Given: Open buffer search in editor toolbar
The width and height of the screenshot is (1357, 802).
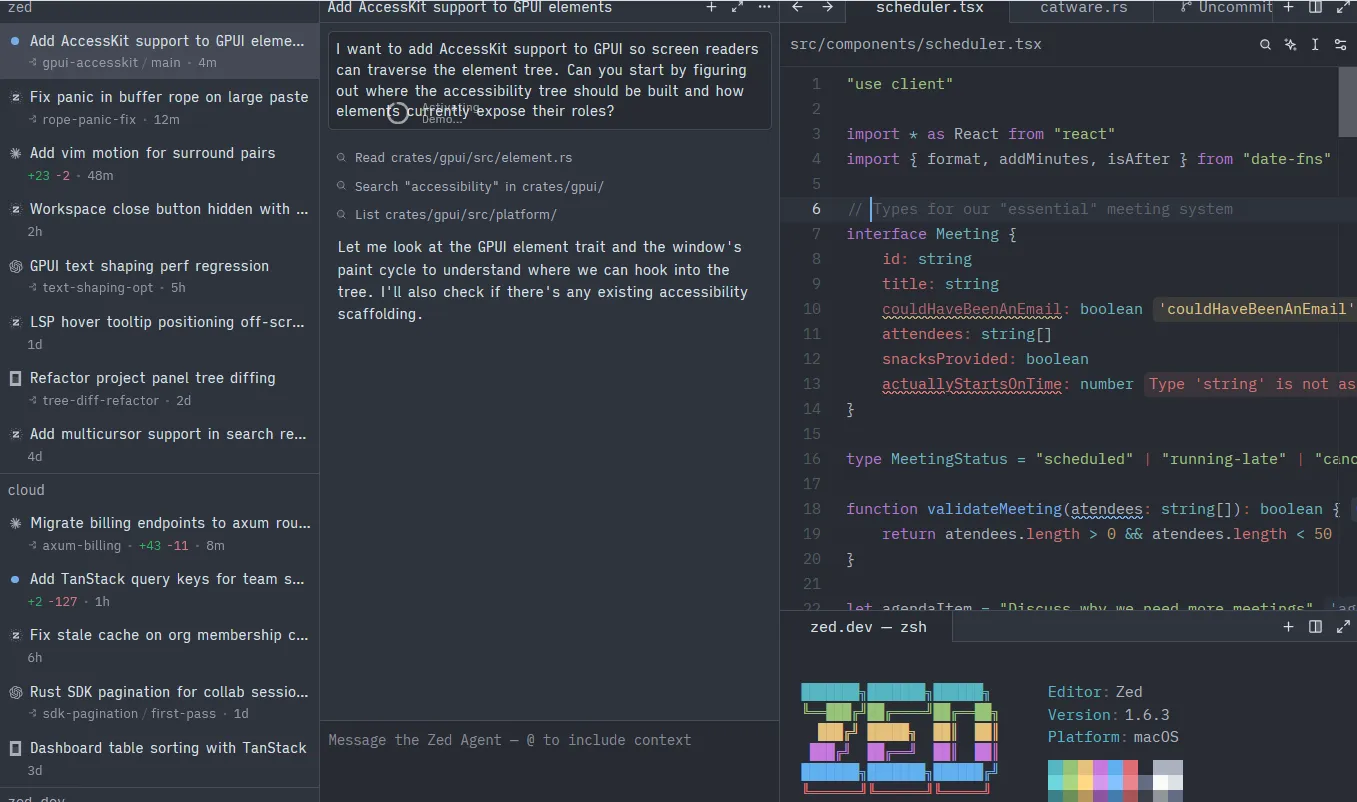Looking at the screenshot, I should pyautogui.click(x=1265, y=45).
